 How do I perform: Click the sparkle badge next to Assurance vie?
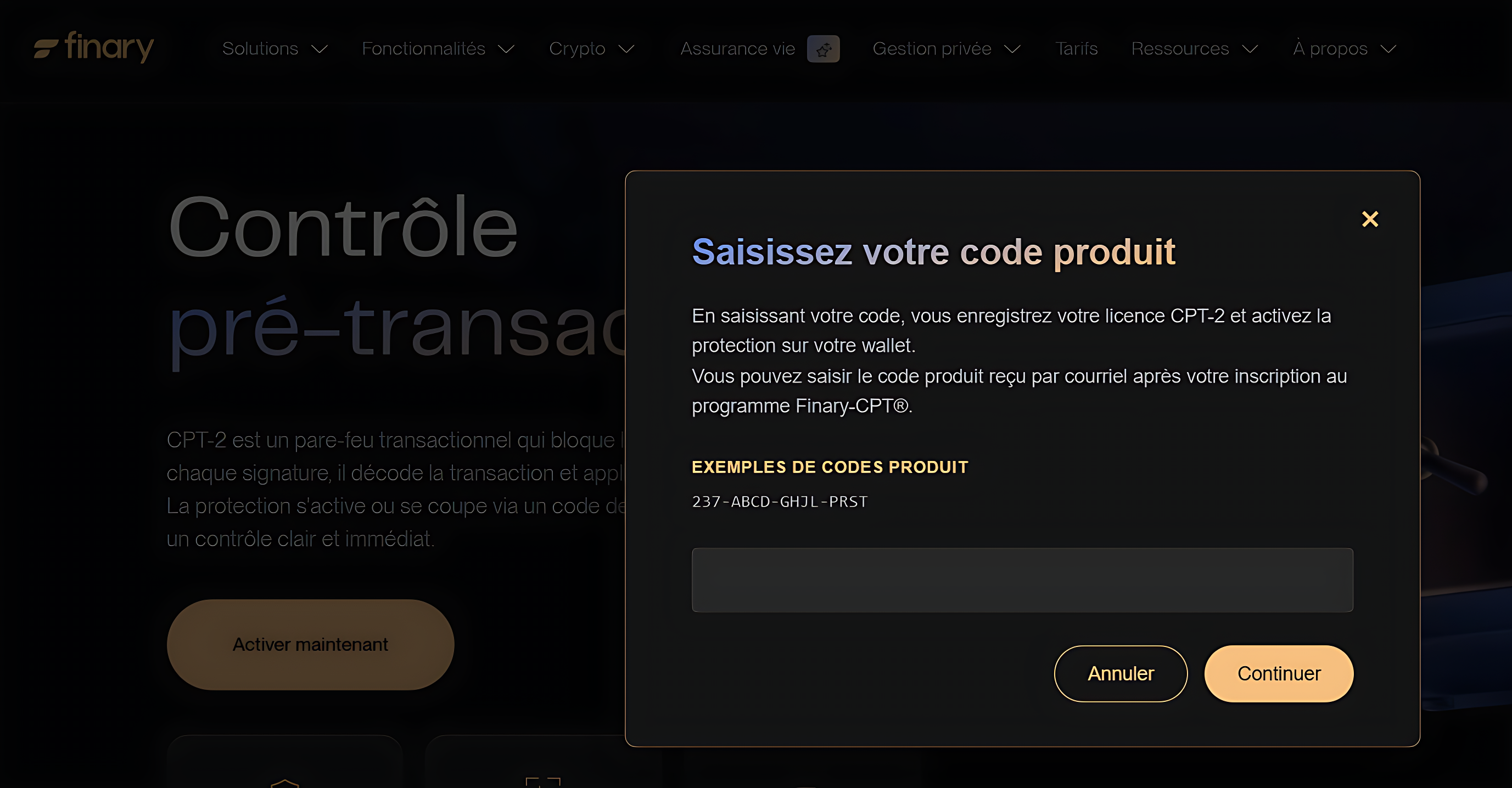click(824, 49)
